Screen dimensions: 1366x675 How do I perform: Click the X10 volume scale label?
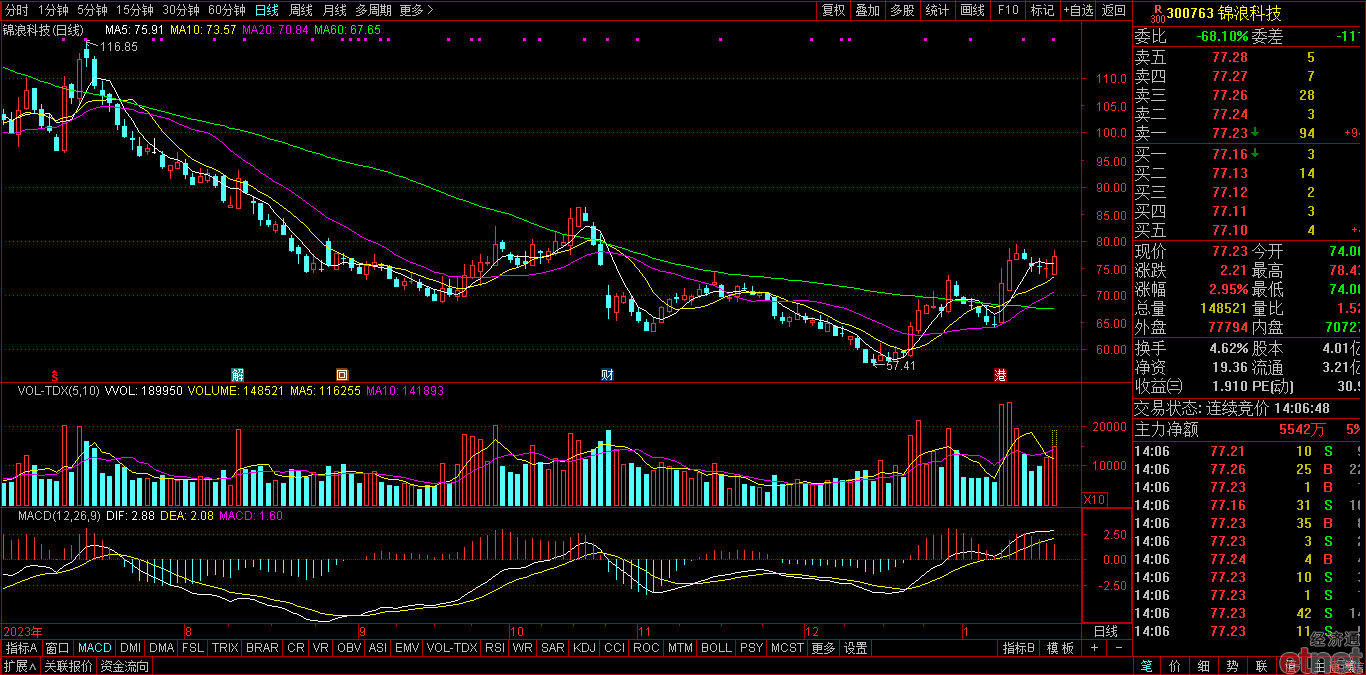click(1095, 499)
